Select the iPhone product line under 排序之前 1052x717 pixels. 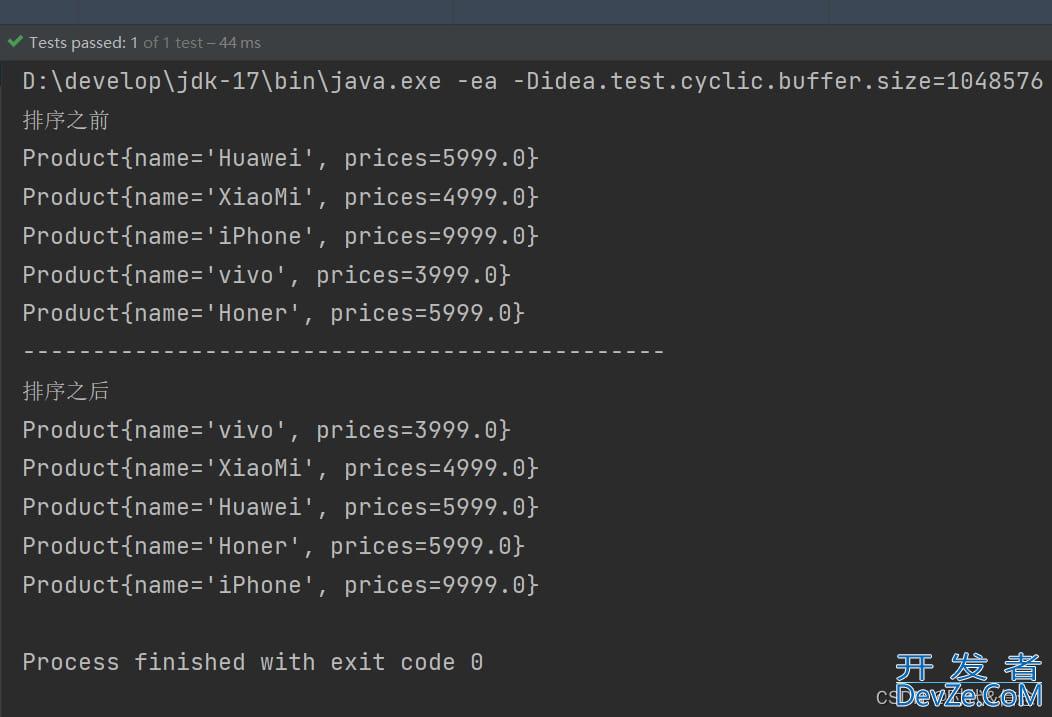[x=280, y=236]
